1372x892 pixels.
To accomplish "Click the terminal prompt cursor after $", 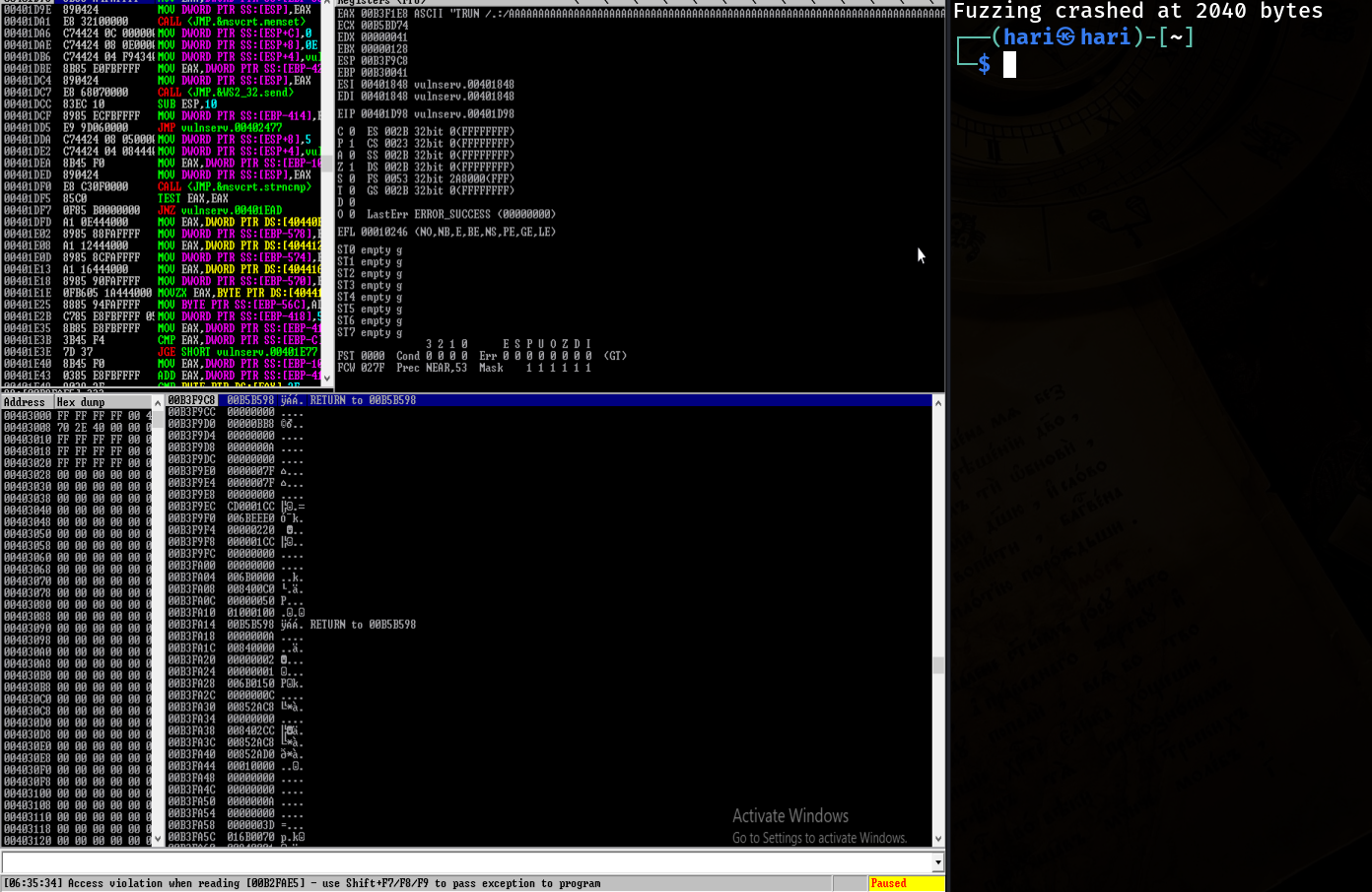I will pyautogui.click(x=1009, y=65).
